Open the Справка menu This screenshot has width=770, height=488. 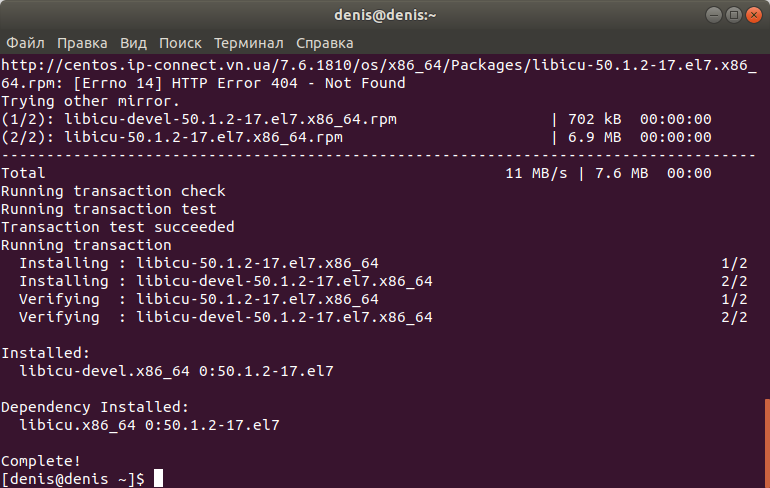click(324, 43)
